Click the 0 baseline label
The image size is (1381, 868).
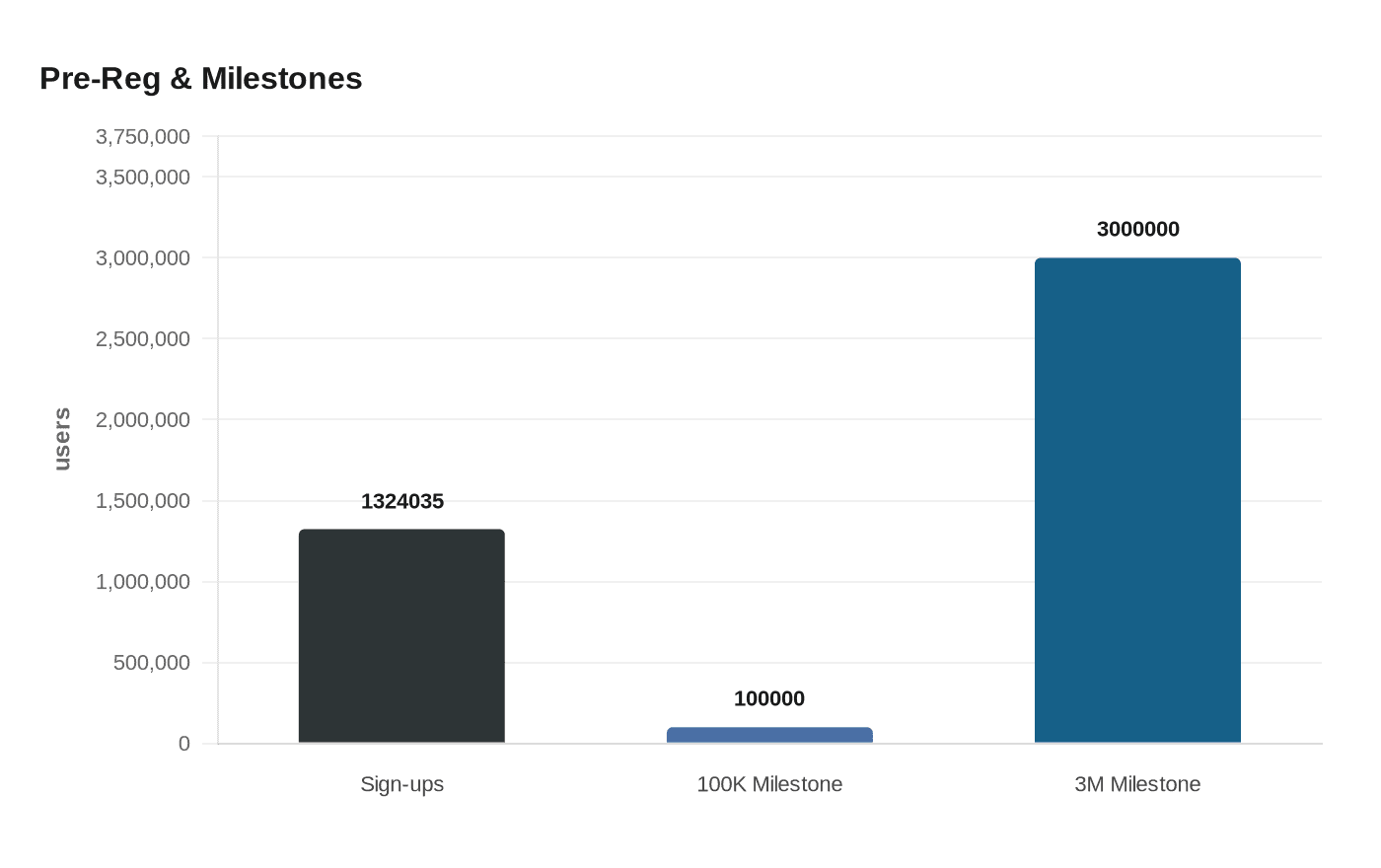(182, 743)
